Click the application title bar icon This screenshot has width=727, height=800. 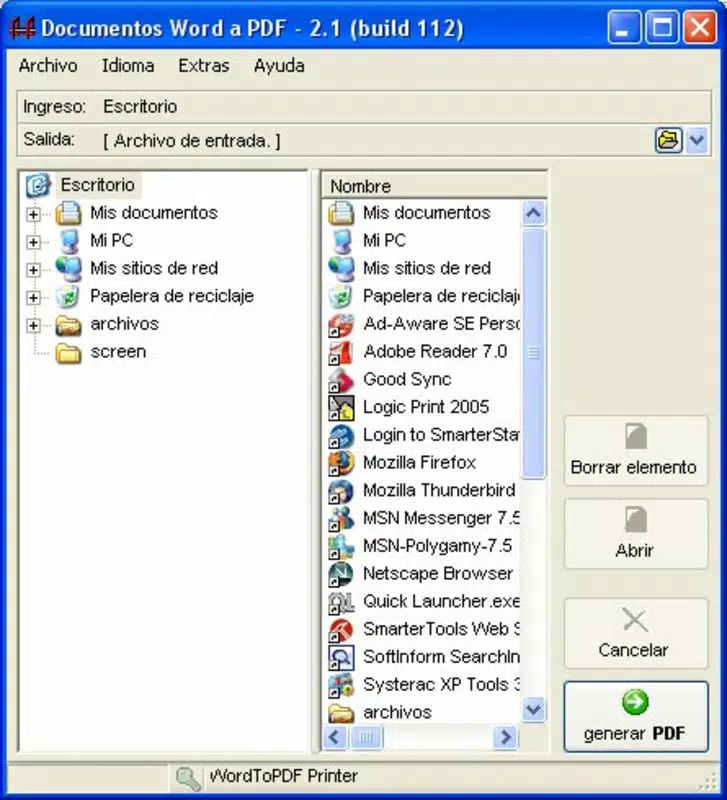[23, 28]
